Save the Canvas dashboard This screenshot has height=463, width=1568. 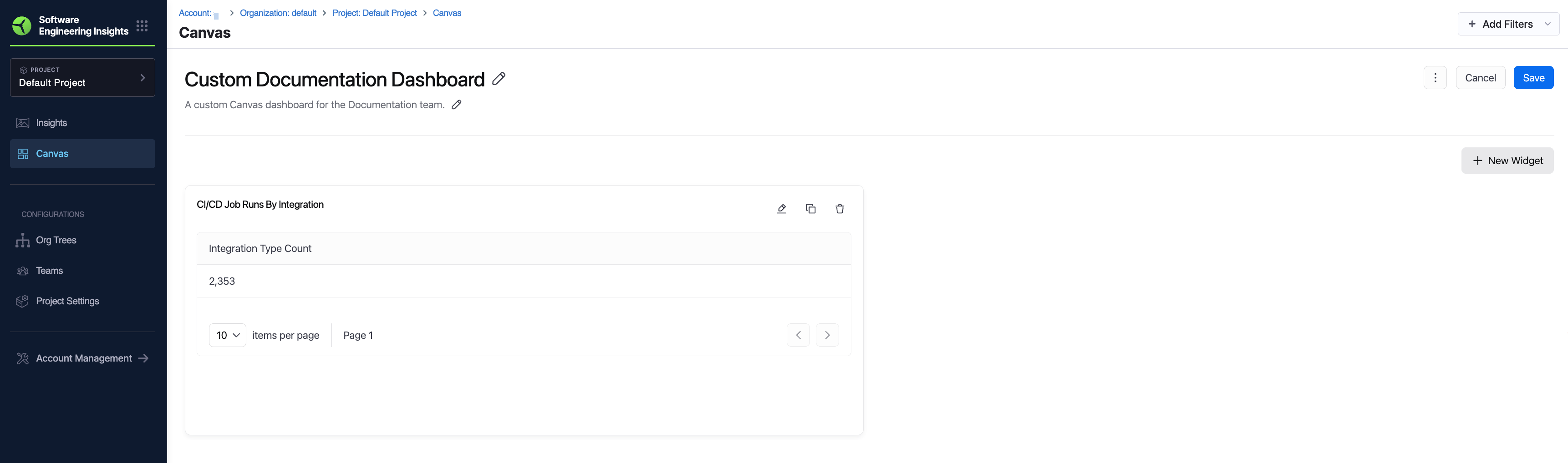[1532, 78]
